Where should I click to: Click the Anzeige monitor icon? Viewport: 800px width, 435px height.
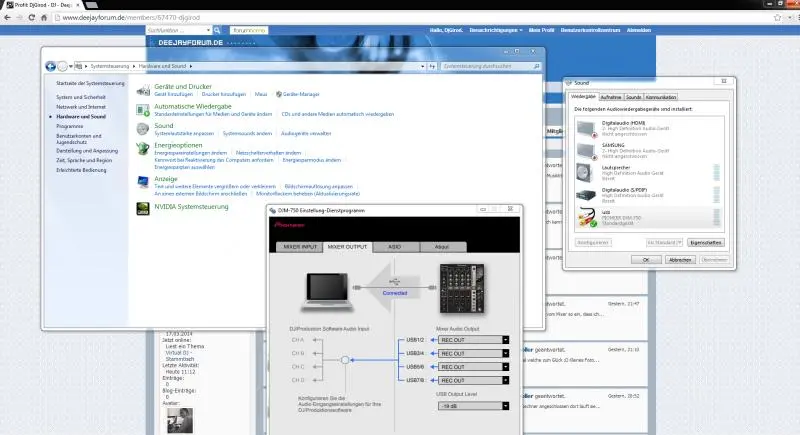point(144,182)
